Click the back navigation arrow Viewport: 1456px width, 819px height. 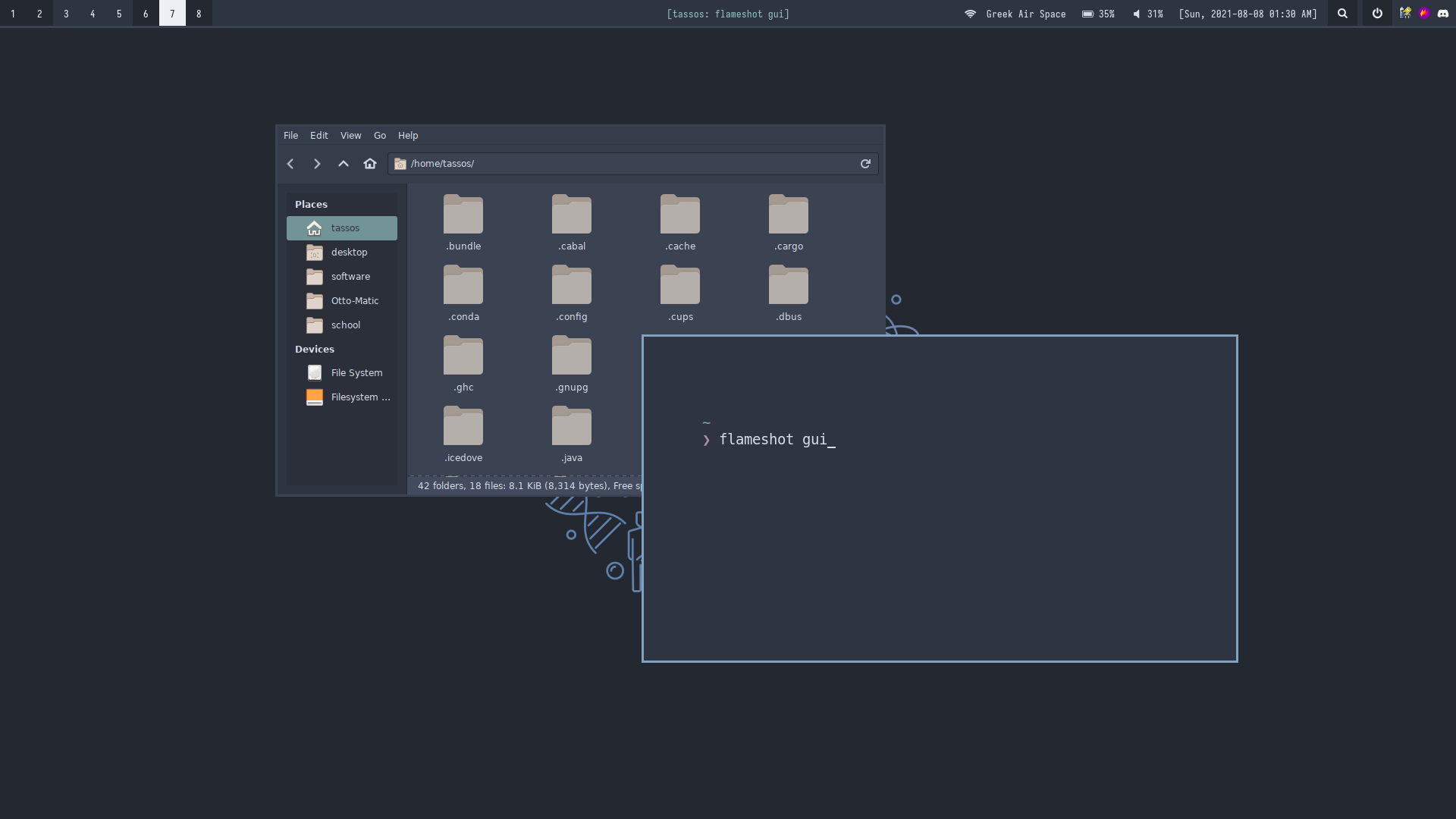290,164
